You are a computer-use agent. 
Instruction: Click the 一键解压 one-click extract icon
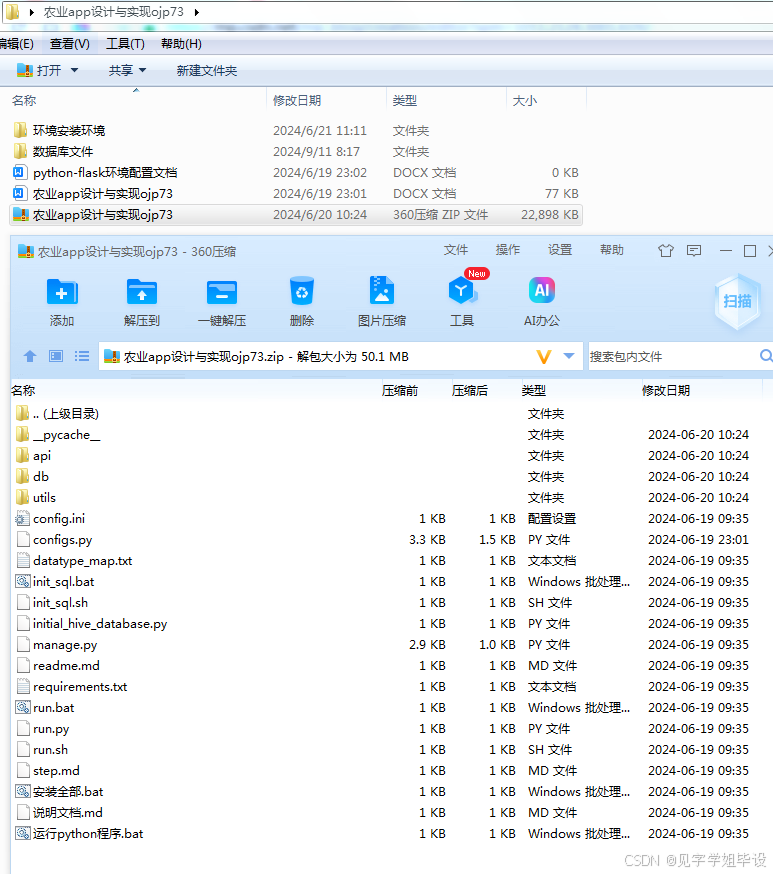coord(222,292)
